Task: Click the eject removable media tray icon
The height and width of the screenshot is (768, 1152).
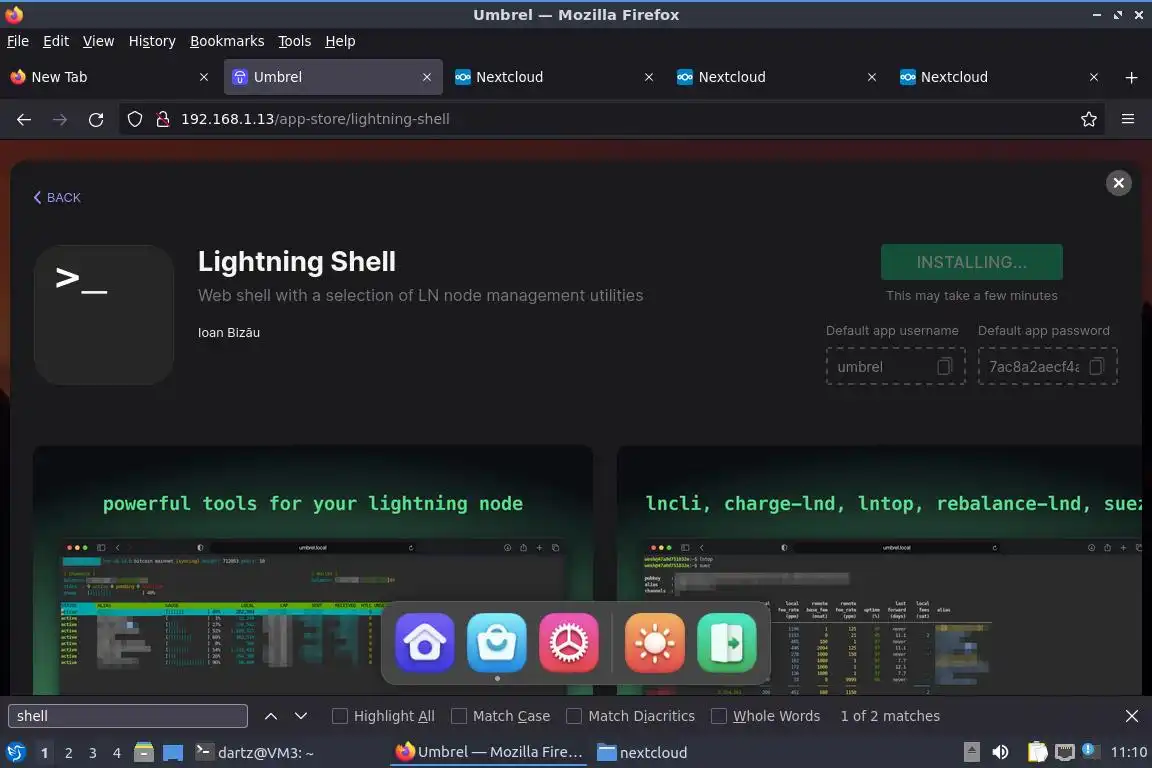Action: tap(971, 752)
